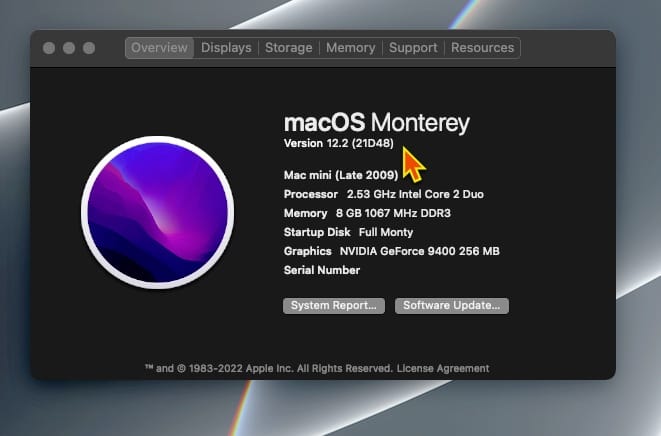Click the Serial Number label

(x=322, y=270)
